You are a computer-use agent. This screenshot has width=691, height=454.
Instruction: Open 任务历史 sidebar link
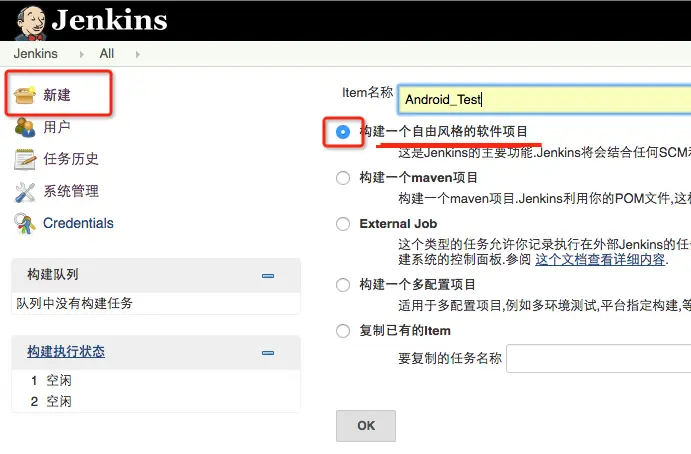(71, 159)
